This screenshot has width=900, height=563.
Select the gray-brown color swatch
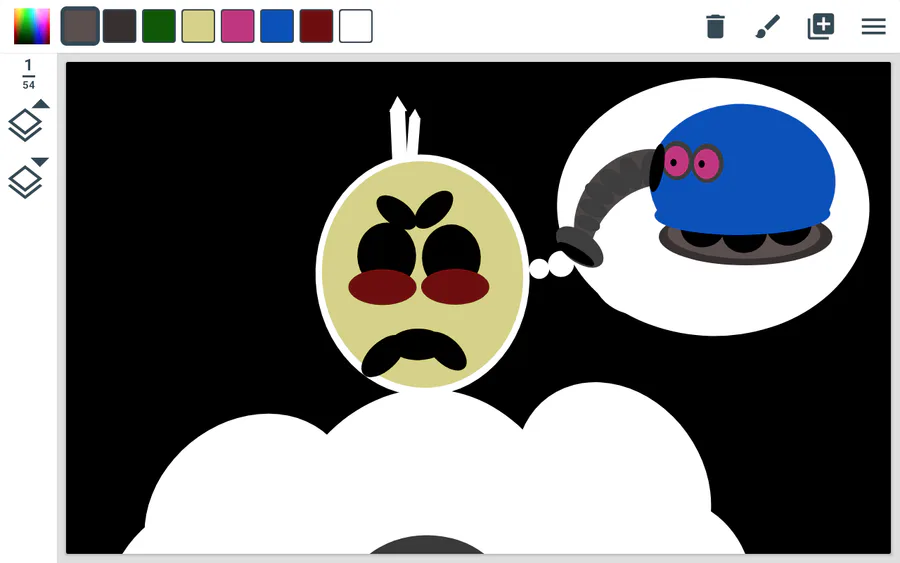point(80,26)
